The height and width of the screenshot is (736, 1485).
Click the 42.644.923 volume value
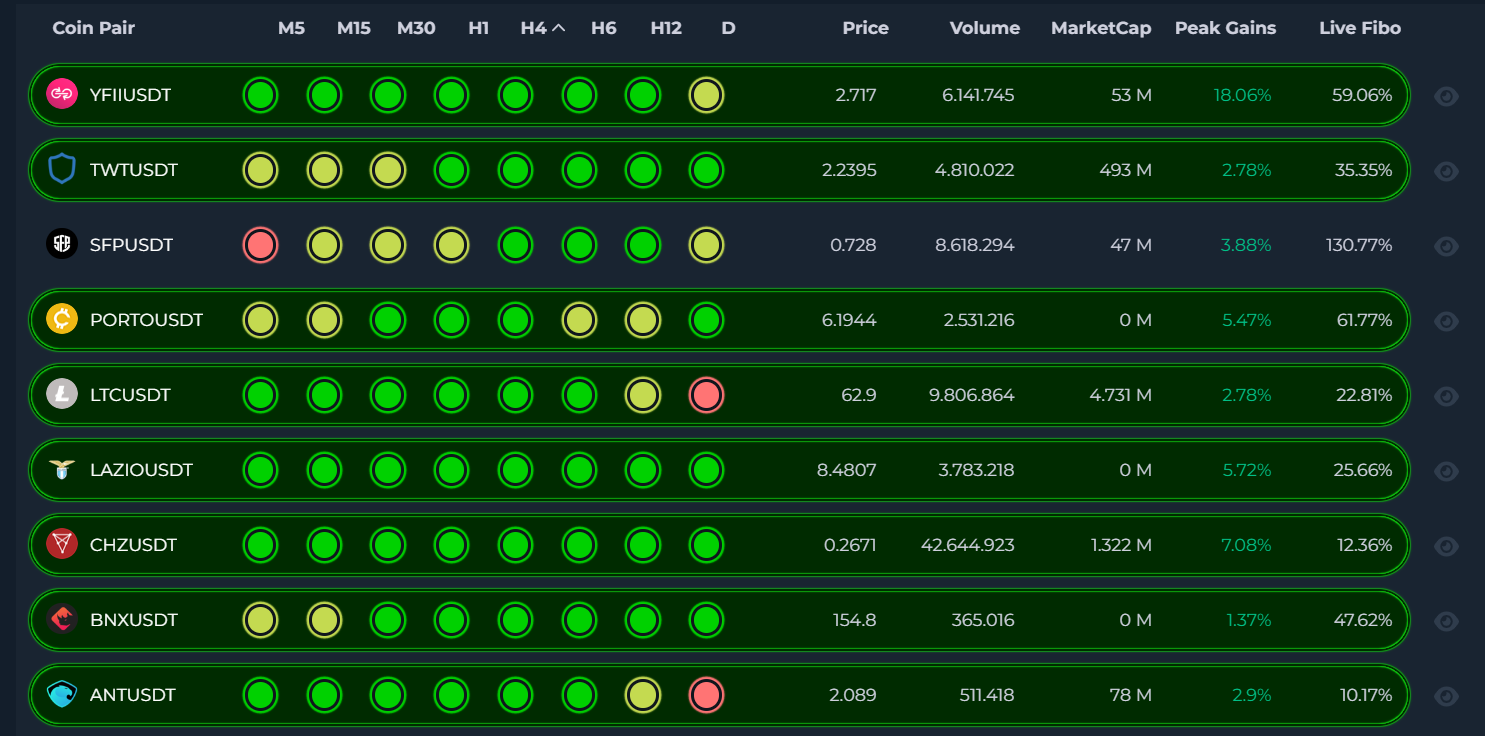click(x=968, y=545)
